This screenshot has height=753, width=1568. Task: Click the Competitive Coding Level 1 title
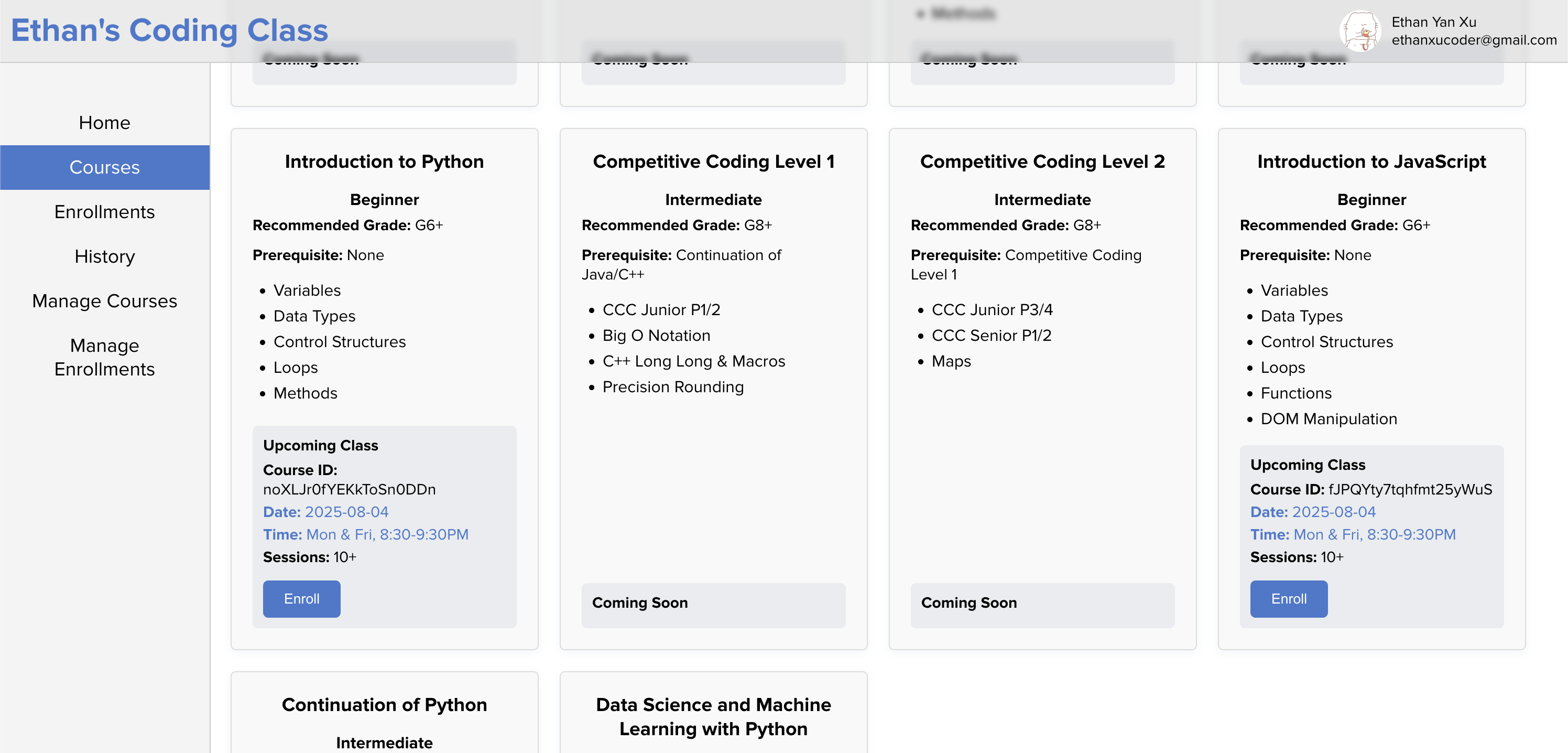coord(713,162)
